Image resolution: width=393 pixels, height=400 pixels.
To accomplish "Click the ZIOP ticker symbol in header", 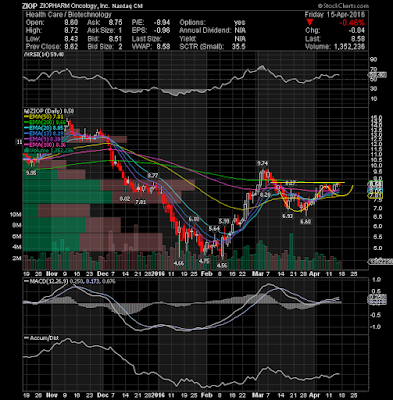I will coord(30,6).
